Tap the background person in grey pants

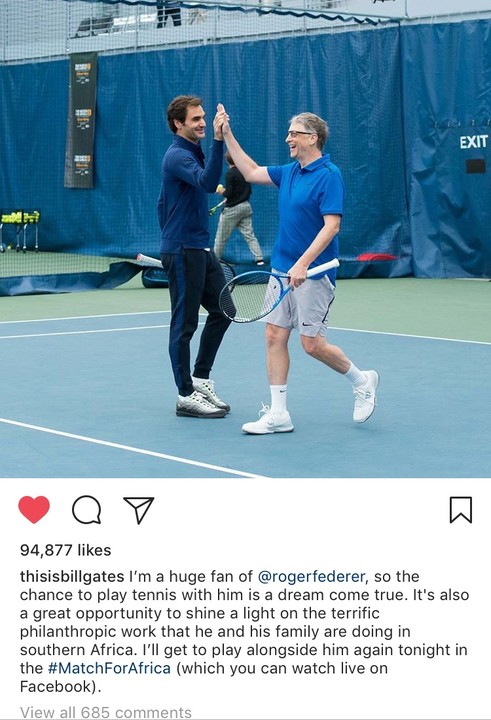(x=238, y=211)
